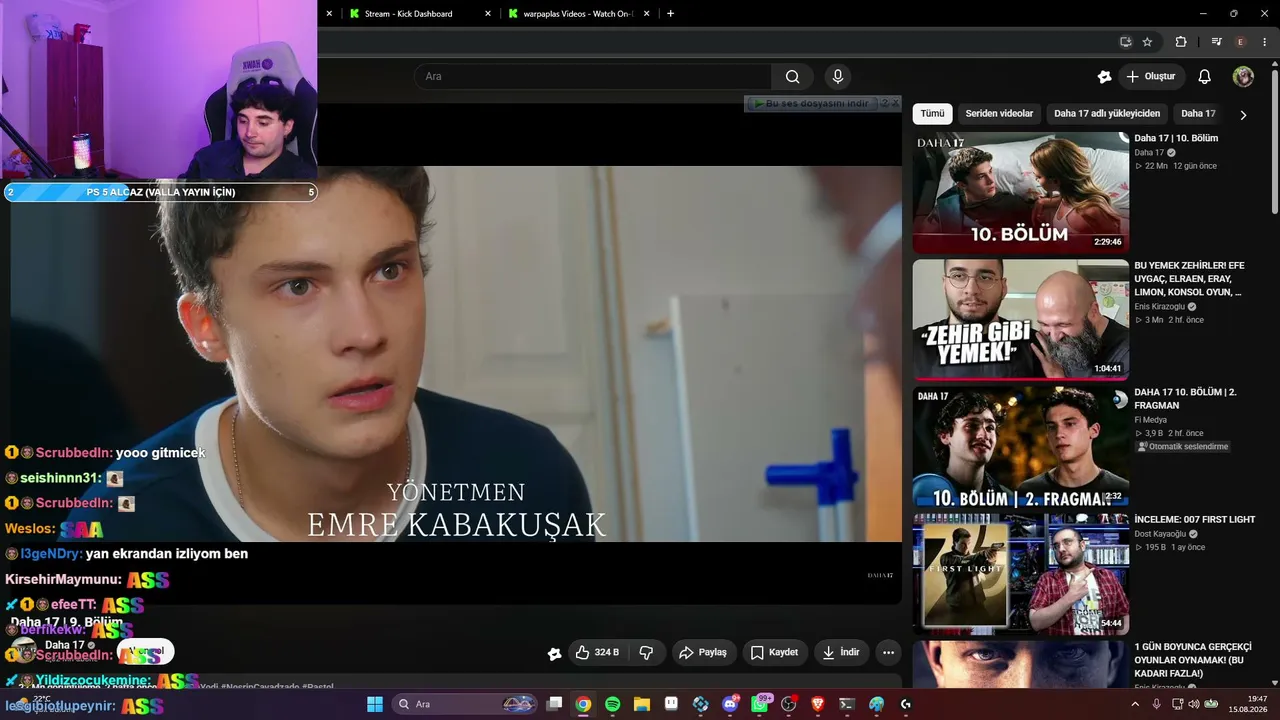This screenshot has height=720, width=1280.
Task: Open YouTube notifications bell
Action: pos(1205,77)
